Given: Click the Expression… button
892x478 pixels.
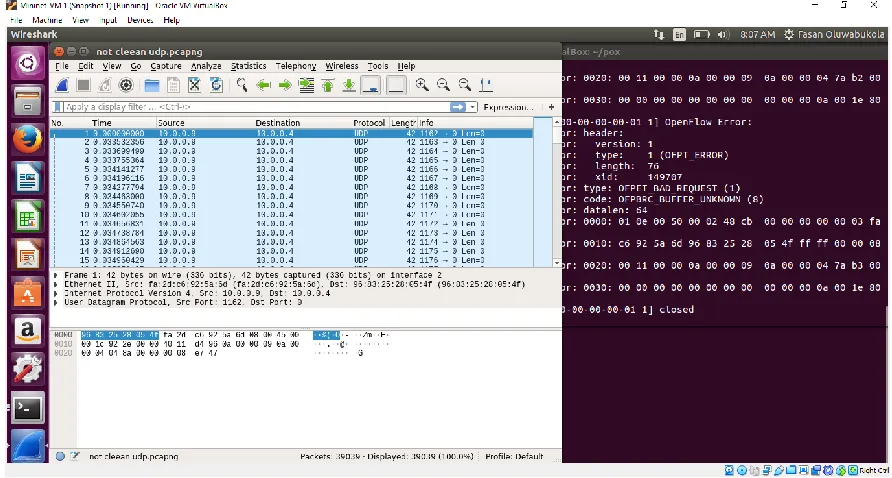Looking at the screenshot, I should point(508,107).
